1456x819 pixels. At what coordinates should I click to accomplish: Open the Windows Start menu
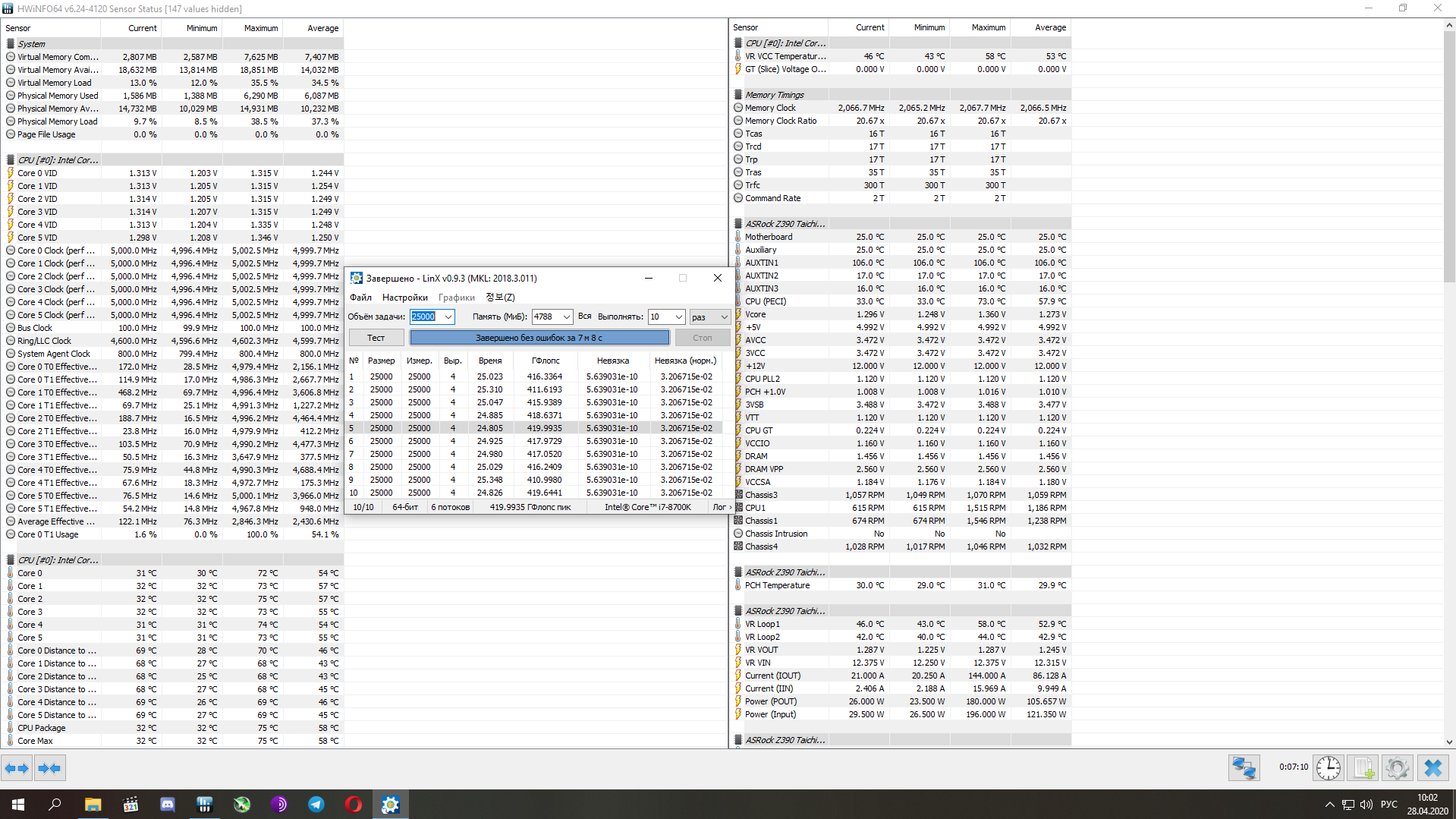18,805
